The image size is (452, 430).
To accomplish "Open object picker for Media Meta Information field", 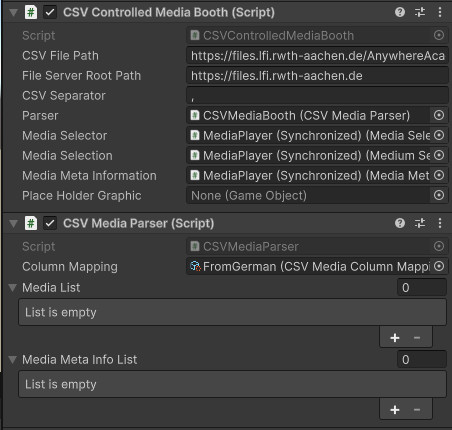I will 439,175.
